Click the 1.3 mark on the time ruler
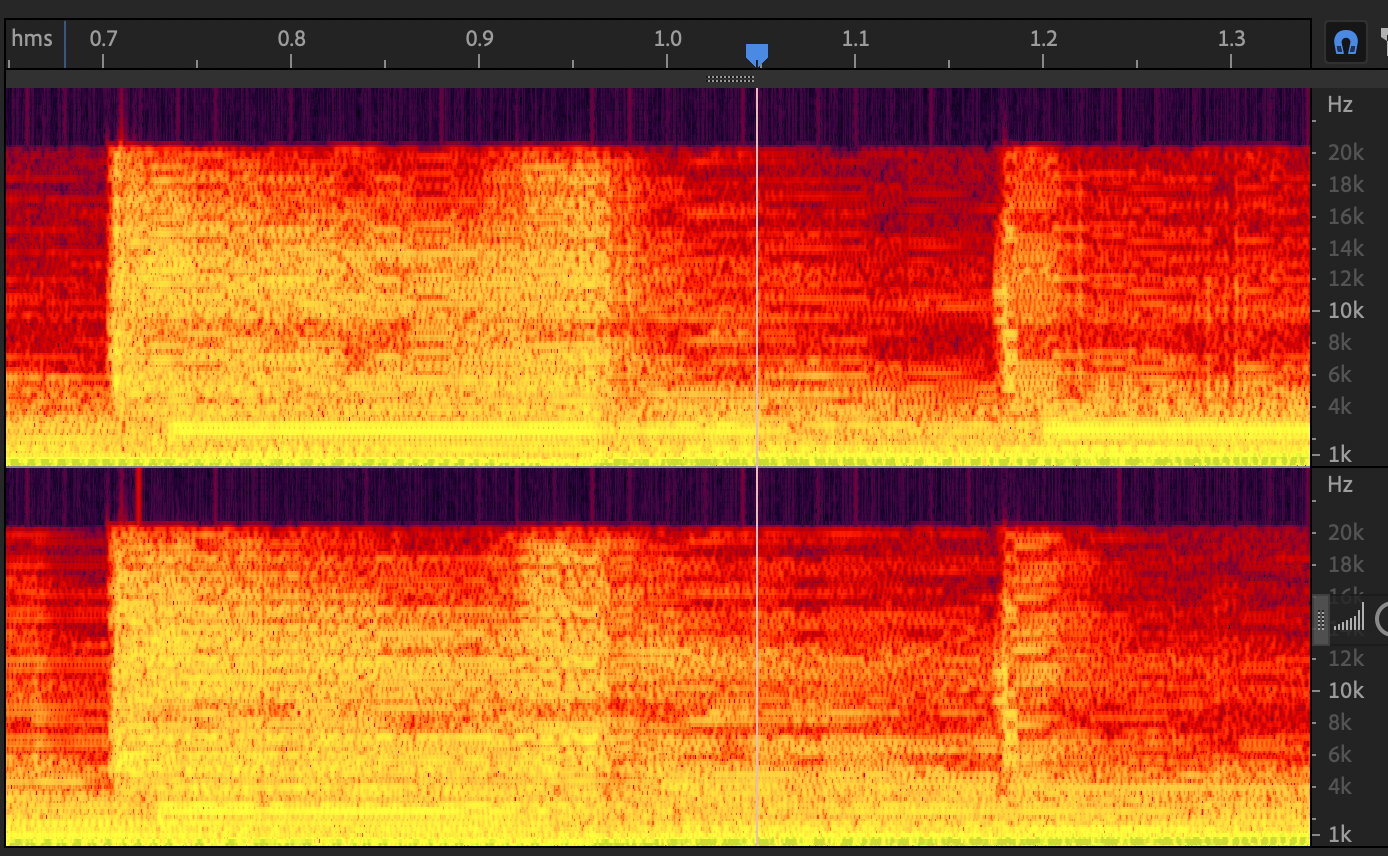The width and height of the screenshot is (1388, 856). 1231,39
